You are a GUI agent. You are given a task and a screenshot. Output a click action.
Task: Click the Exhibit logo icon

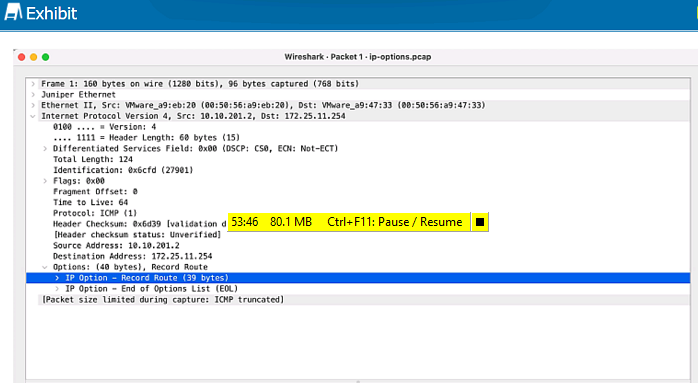[x=13, y=12]
